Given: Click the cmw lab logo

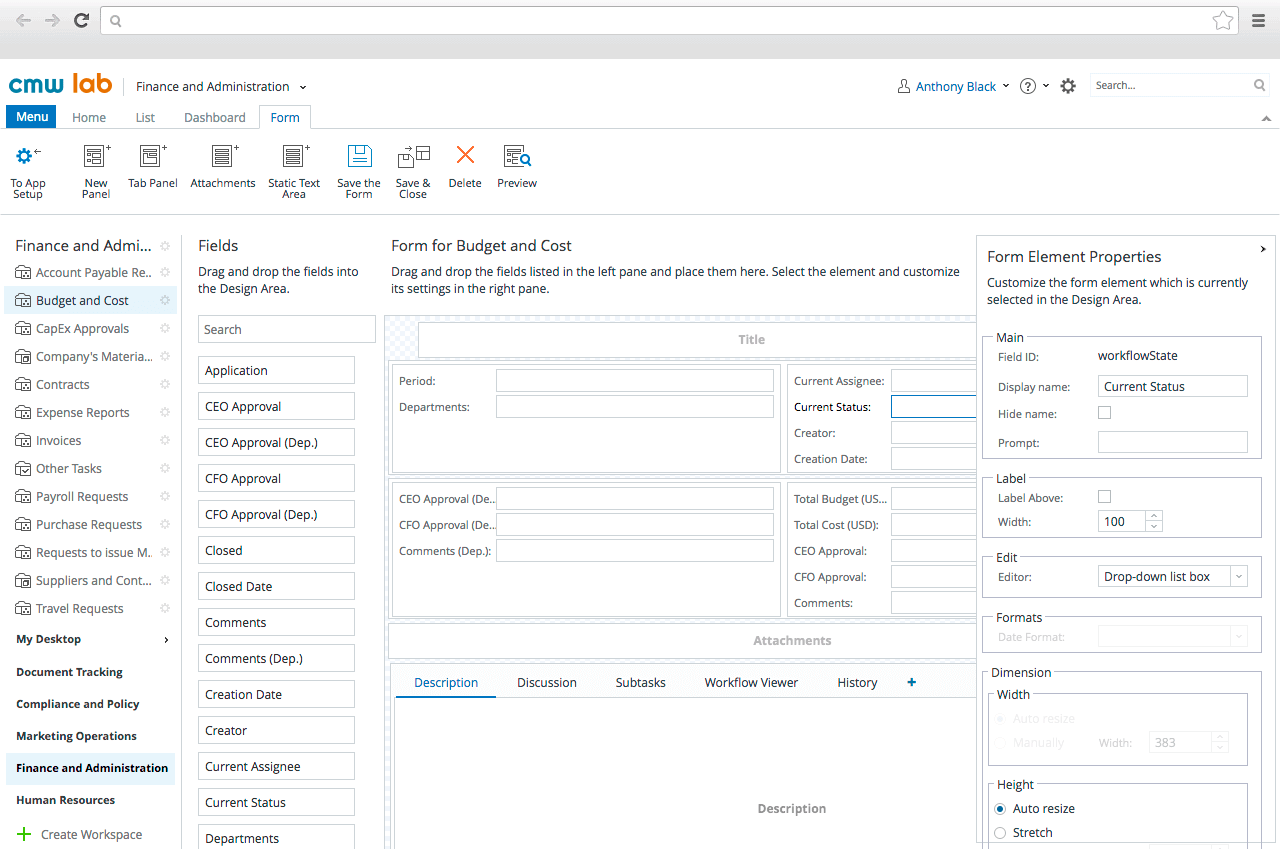Looking at the screenshot, I should pos(60,84).
